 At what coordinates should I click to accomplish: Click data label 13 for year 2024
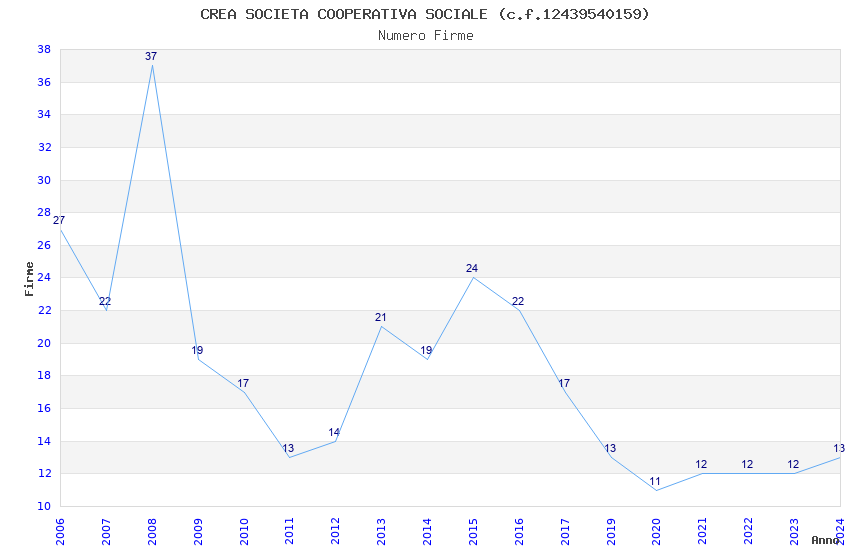point(839,448)
